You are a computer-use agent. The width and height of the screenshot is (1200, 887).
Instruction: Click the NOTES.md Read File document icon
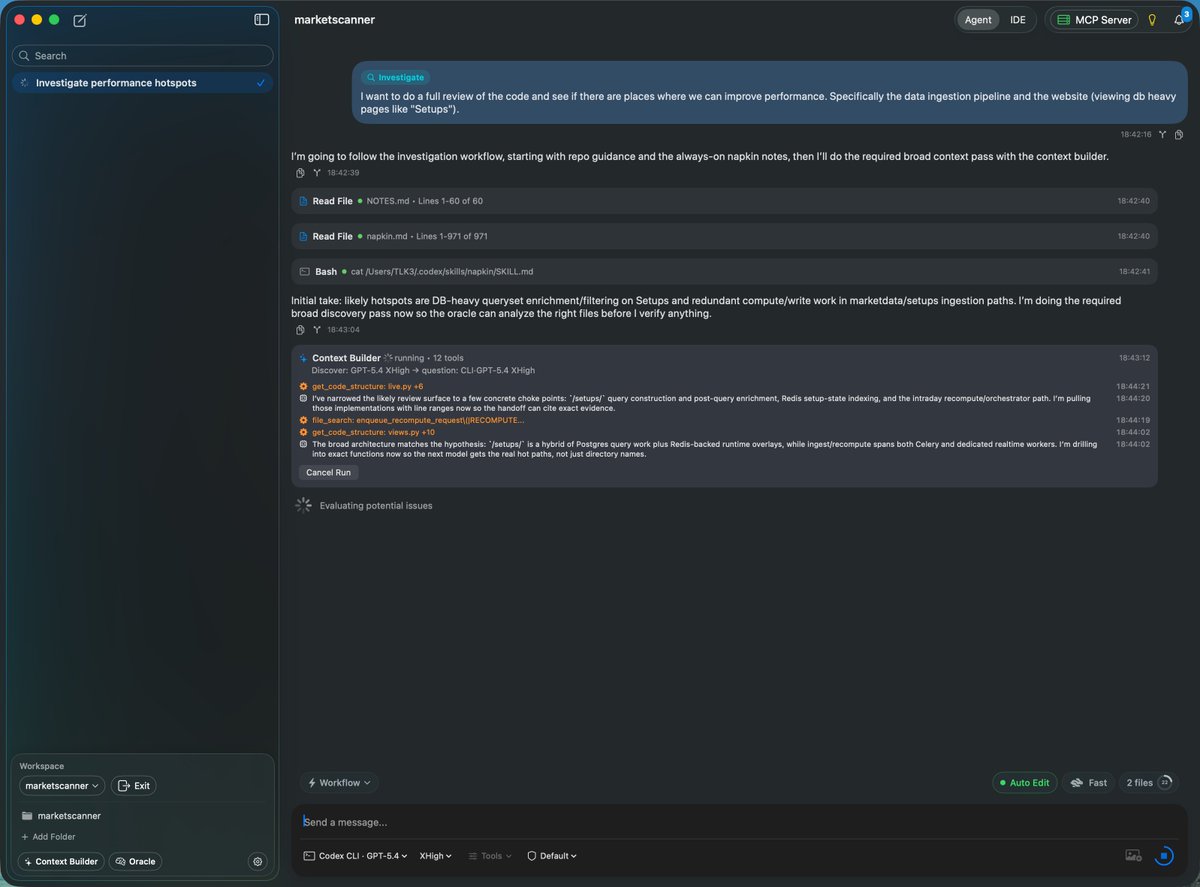pyautogui.click(x=304, y=201)
